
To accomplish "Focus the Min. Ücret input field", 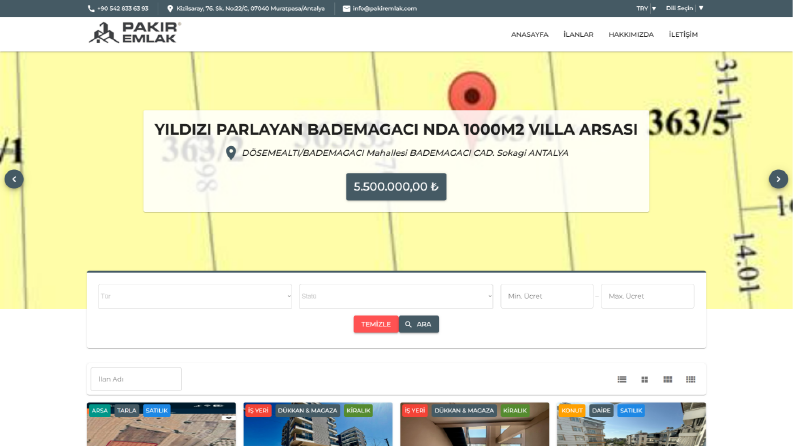I will point(547,296).
